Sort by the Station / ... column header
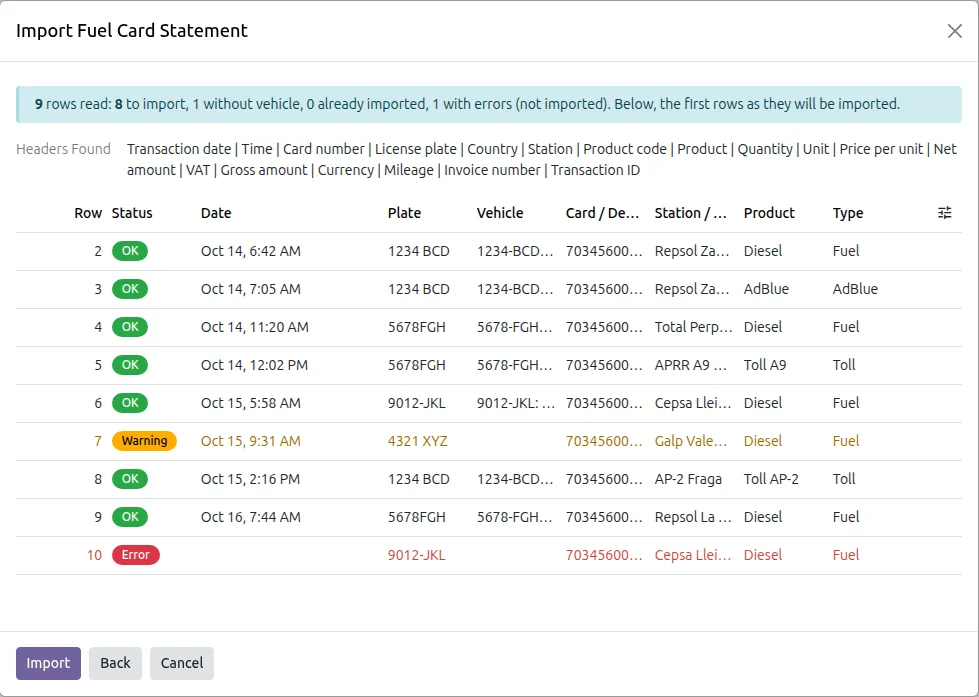This screenshot has width=979, height=697. 691,213
